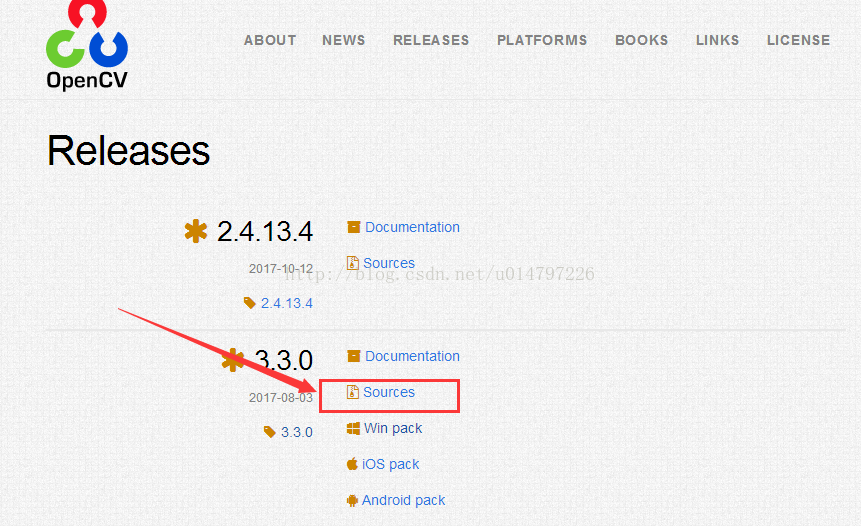
Task: Download Sources for version 3.3.0
Action: (x=389, y=392)
